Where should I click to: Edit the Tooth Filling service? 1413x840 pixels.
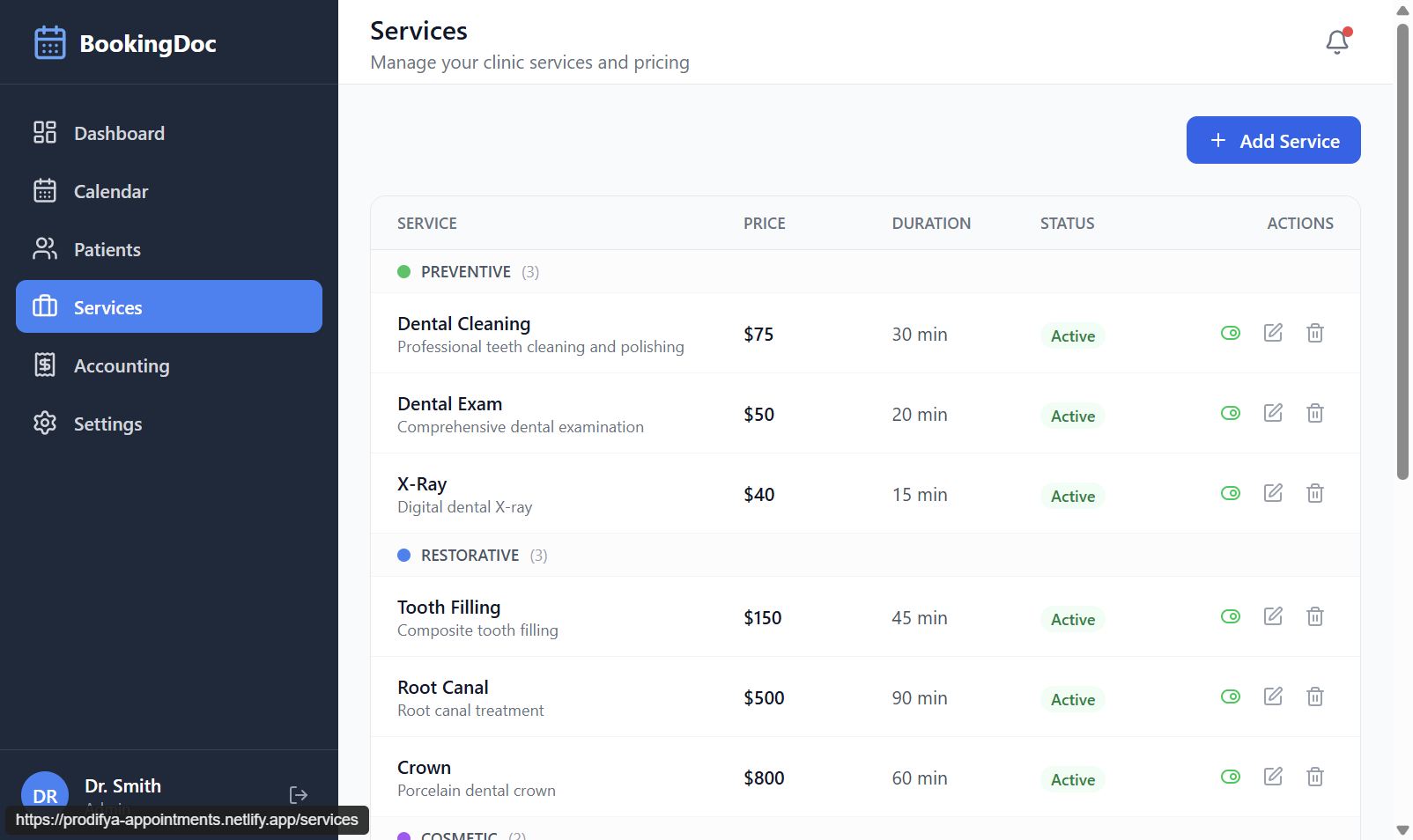tap(1273, 616)
